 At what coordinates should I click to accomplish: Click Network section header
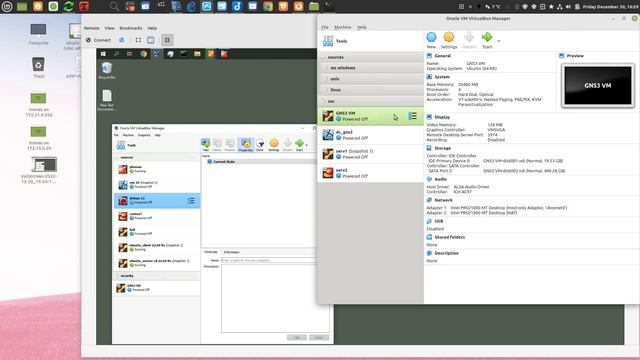pos(443,200)
